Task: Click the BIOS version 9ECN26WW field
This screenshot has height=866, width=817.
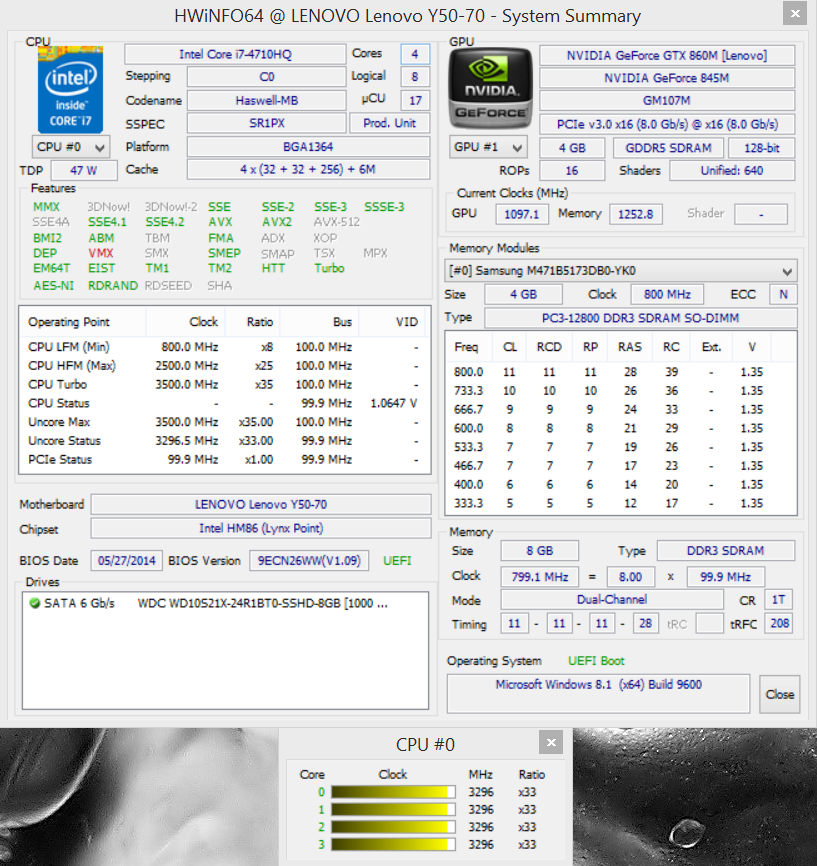Action: pyautogui.click(x=309, y=561)
